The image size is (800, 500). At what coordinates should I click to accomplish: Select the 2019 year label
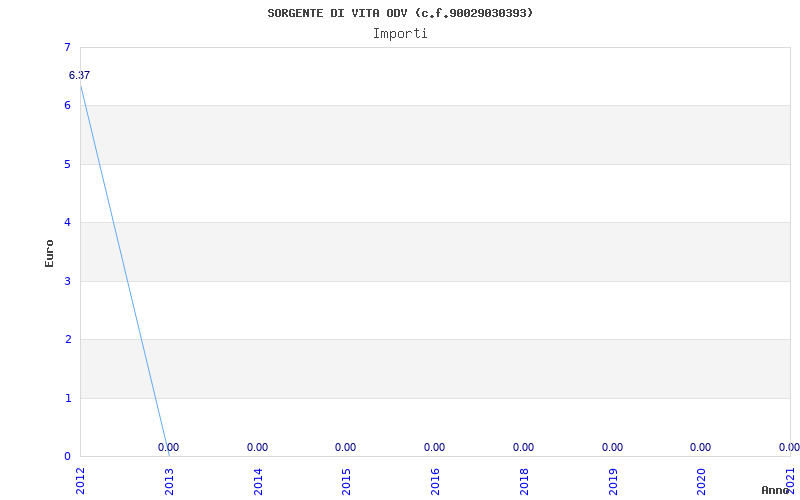[x=613, y=482]
